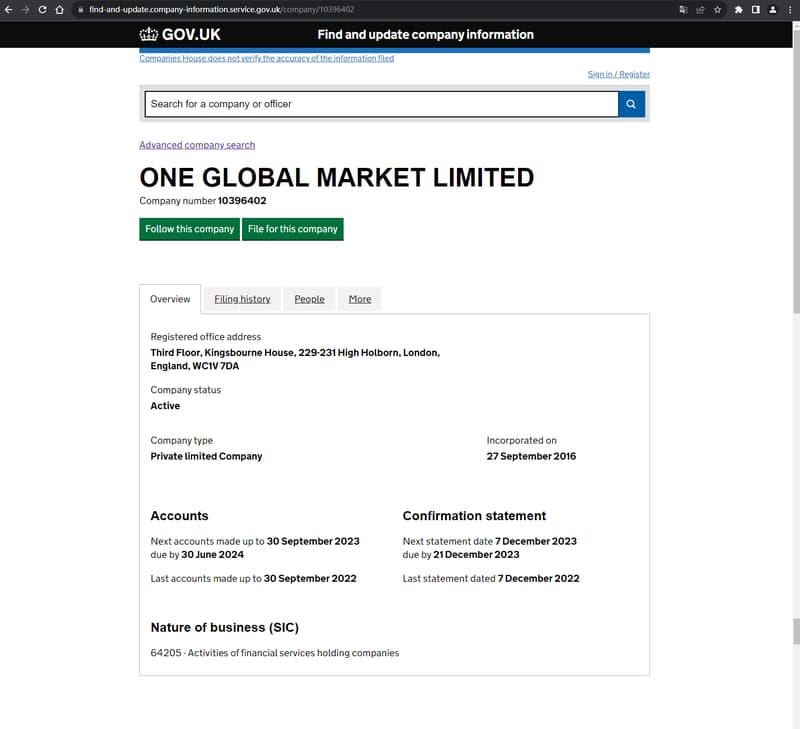Open the browser extensions puzzle icon

[x=738, y=10]
